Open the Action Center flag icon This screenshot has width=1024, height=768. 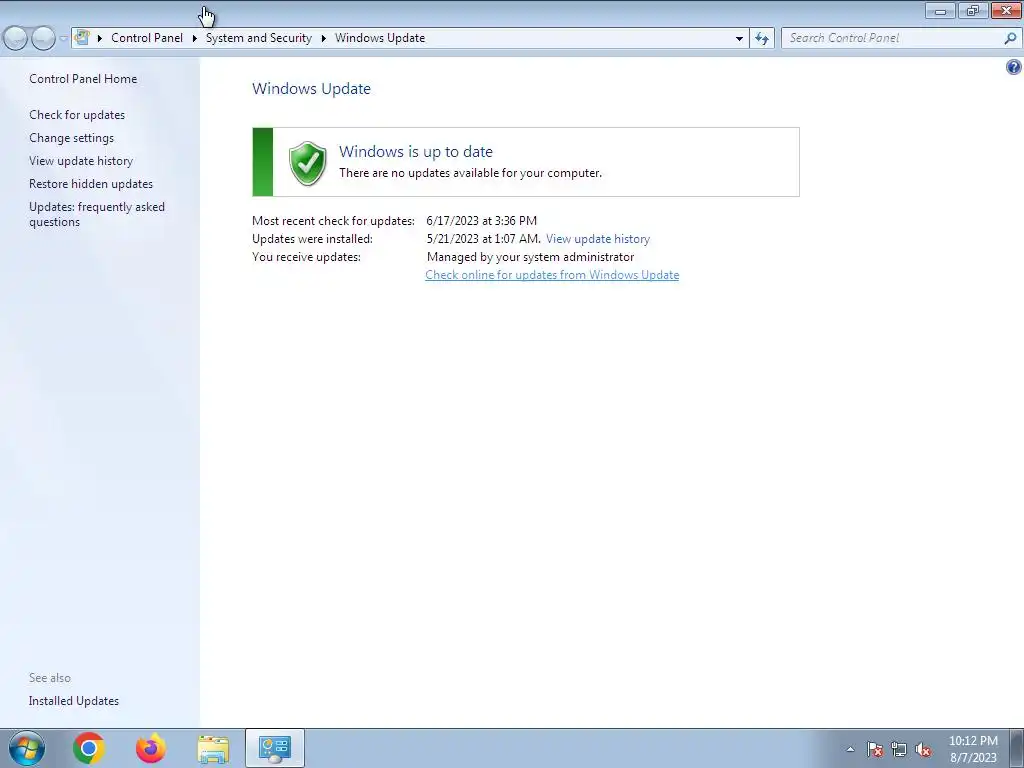click(875, 749)
